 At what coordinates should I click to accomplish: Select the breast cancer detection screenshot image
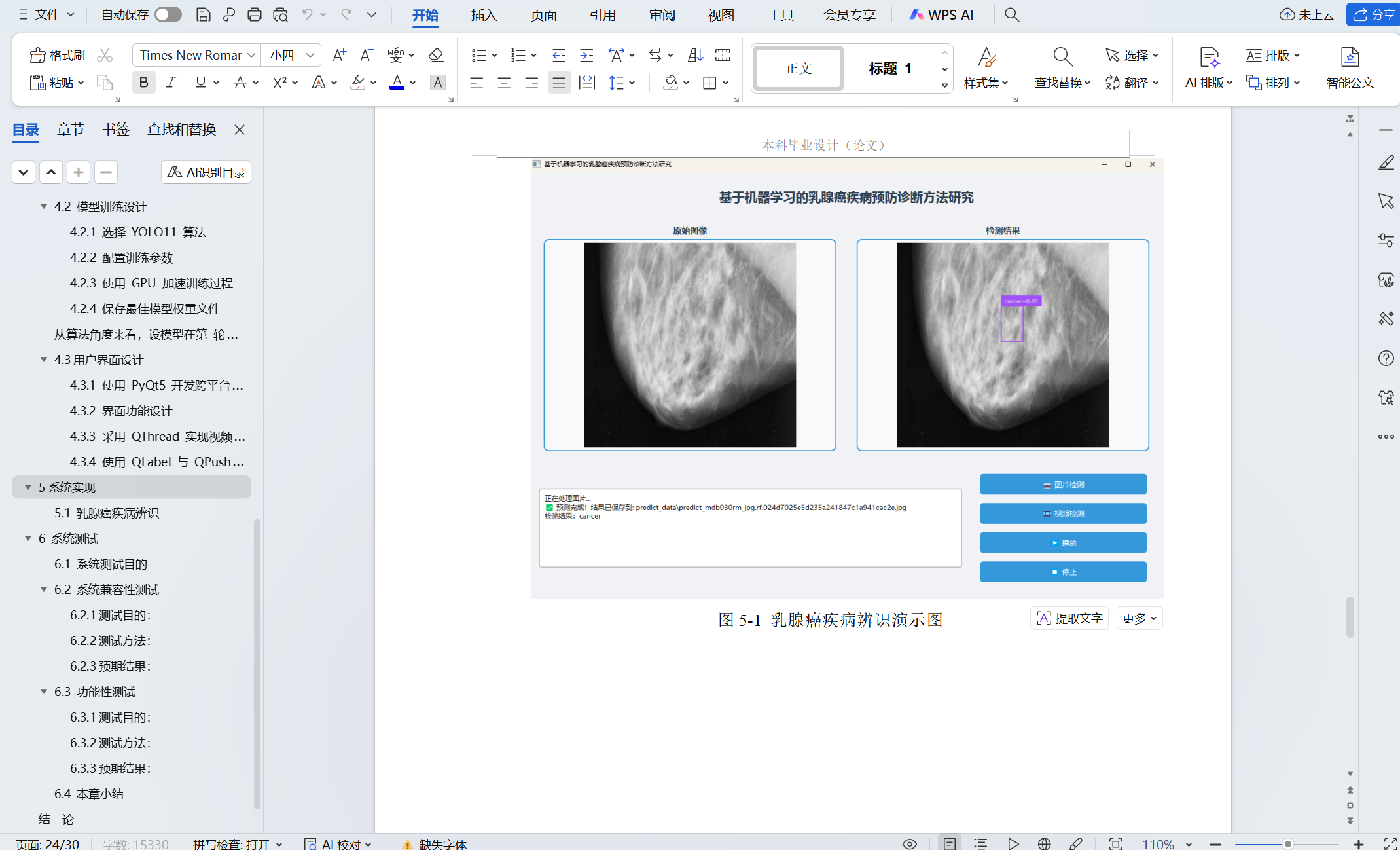coord(847,379)
